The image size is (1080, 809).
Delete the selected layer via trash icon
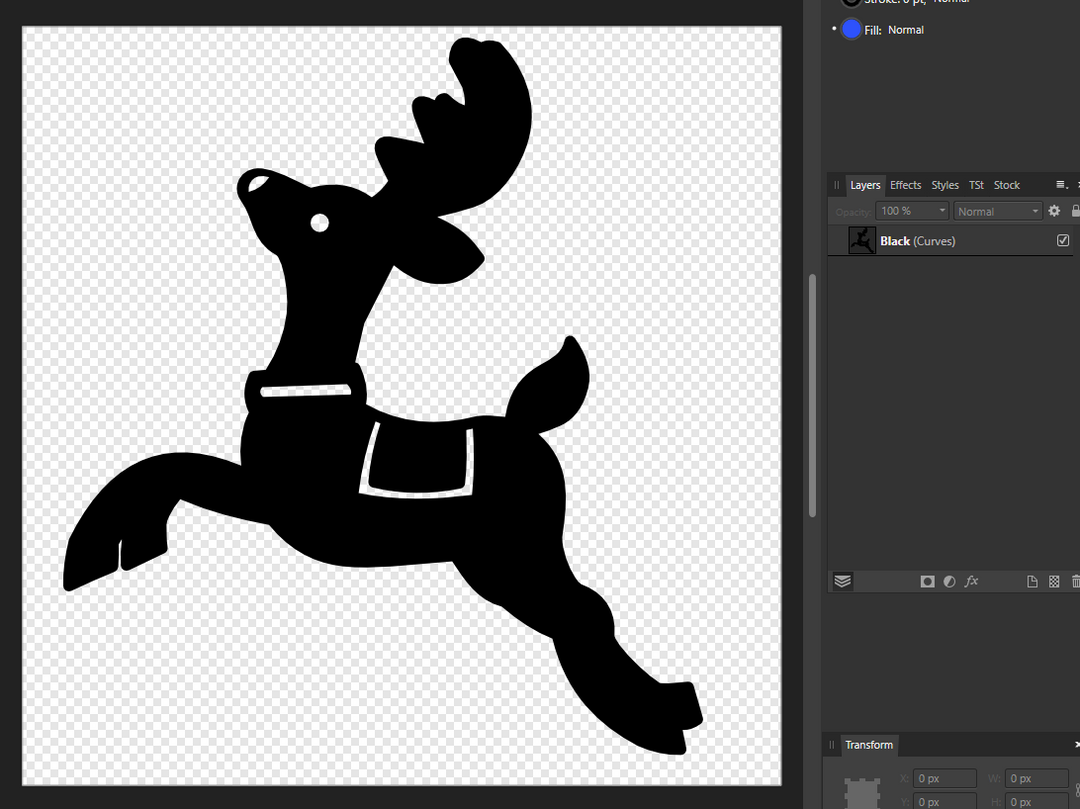coord(1075,581)
